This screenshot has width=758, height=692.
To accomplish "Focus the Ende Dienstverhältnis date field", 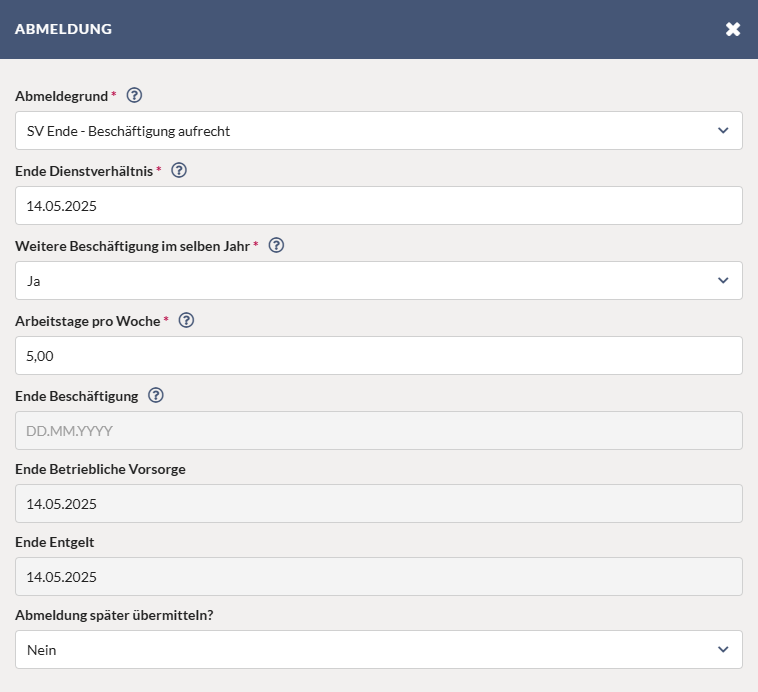I will point(379,206).
